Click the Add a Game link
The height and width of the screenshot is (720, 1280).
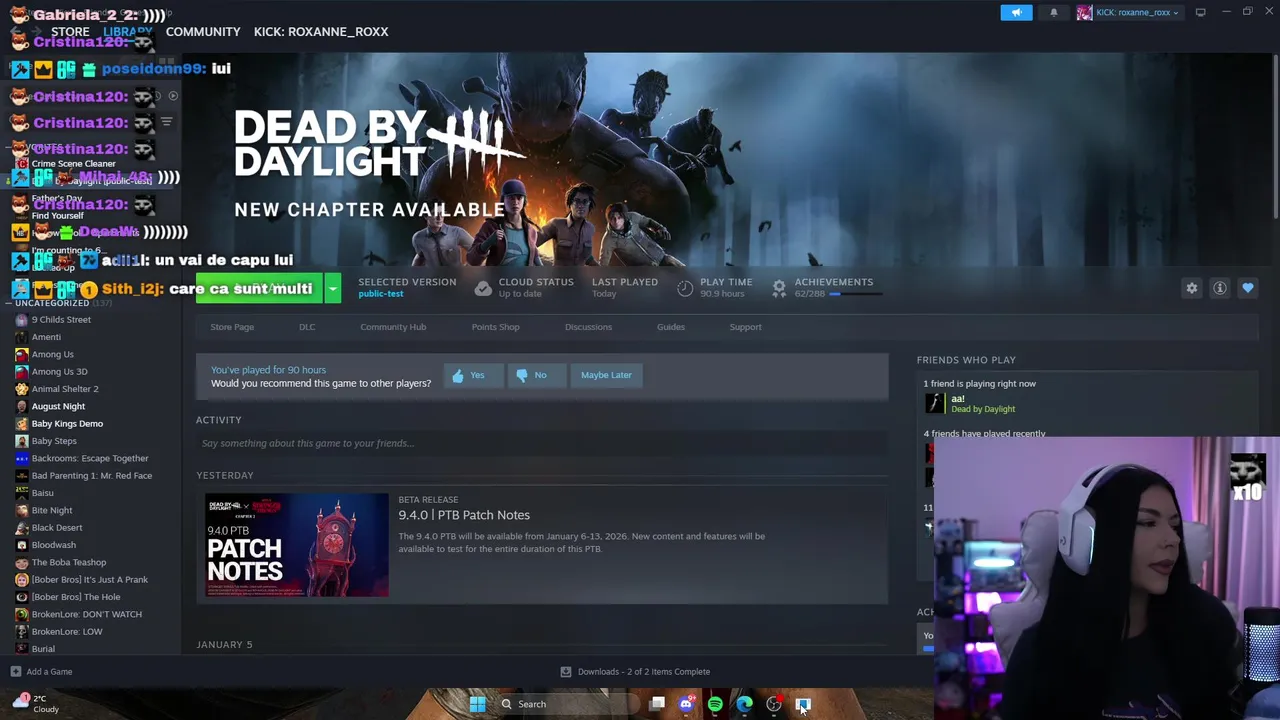click(x=49, y=672)
